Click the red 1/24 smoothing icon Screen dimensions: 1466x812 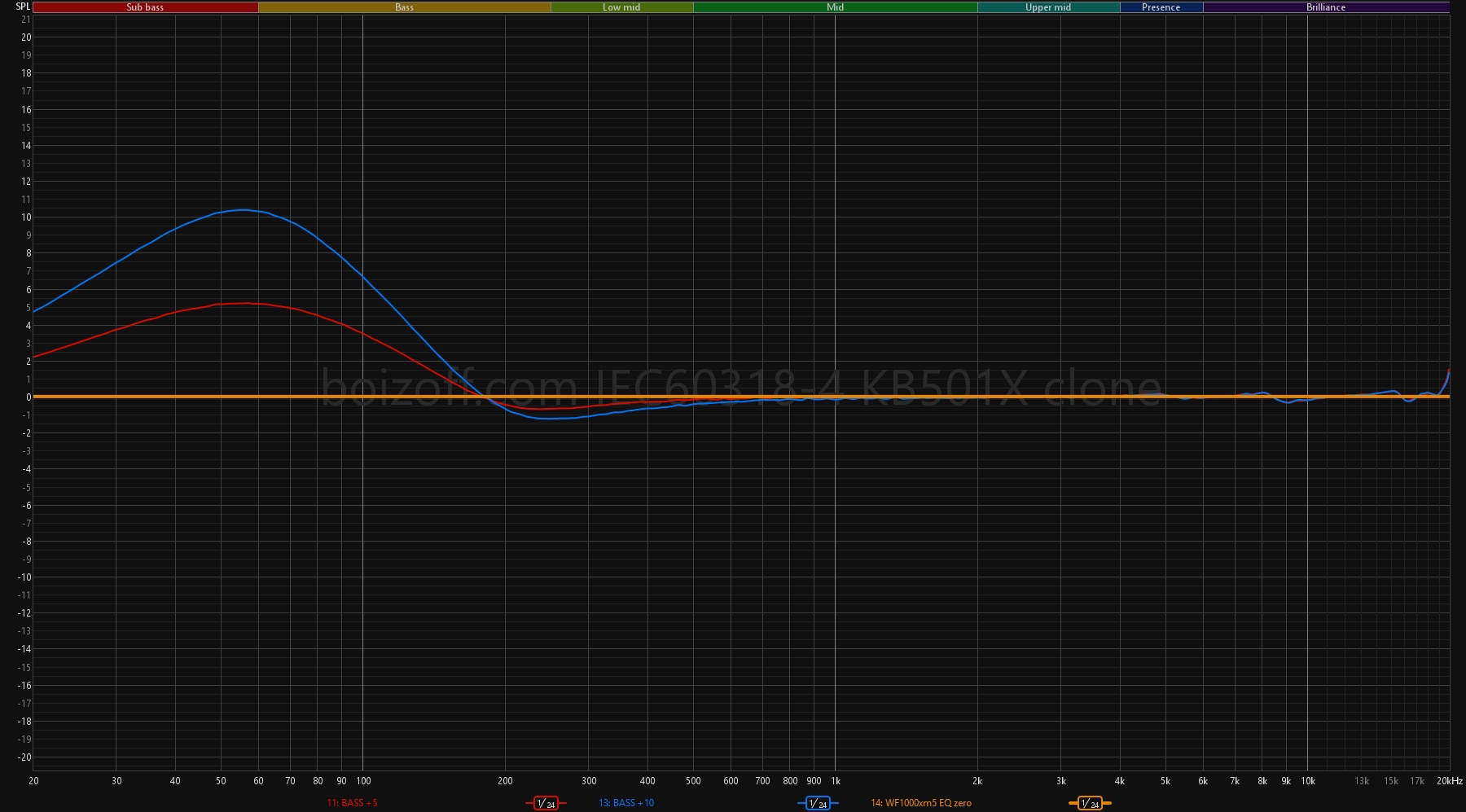546,803
